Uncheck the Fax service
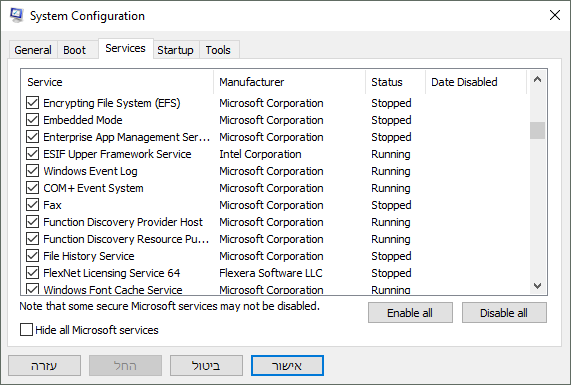Viewport: 571px width, 385px height. pyautogui.click(x=32, y=205)
